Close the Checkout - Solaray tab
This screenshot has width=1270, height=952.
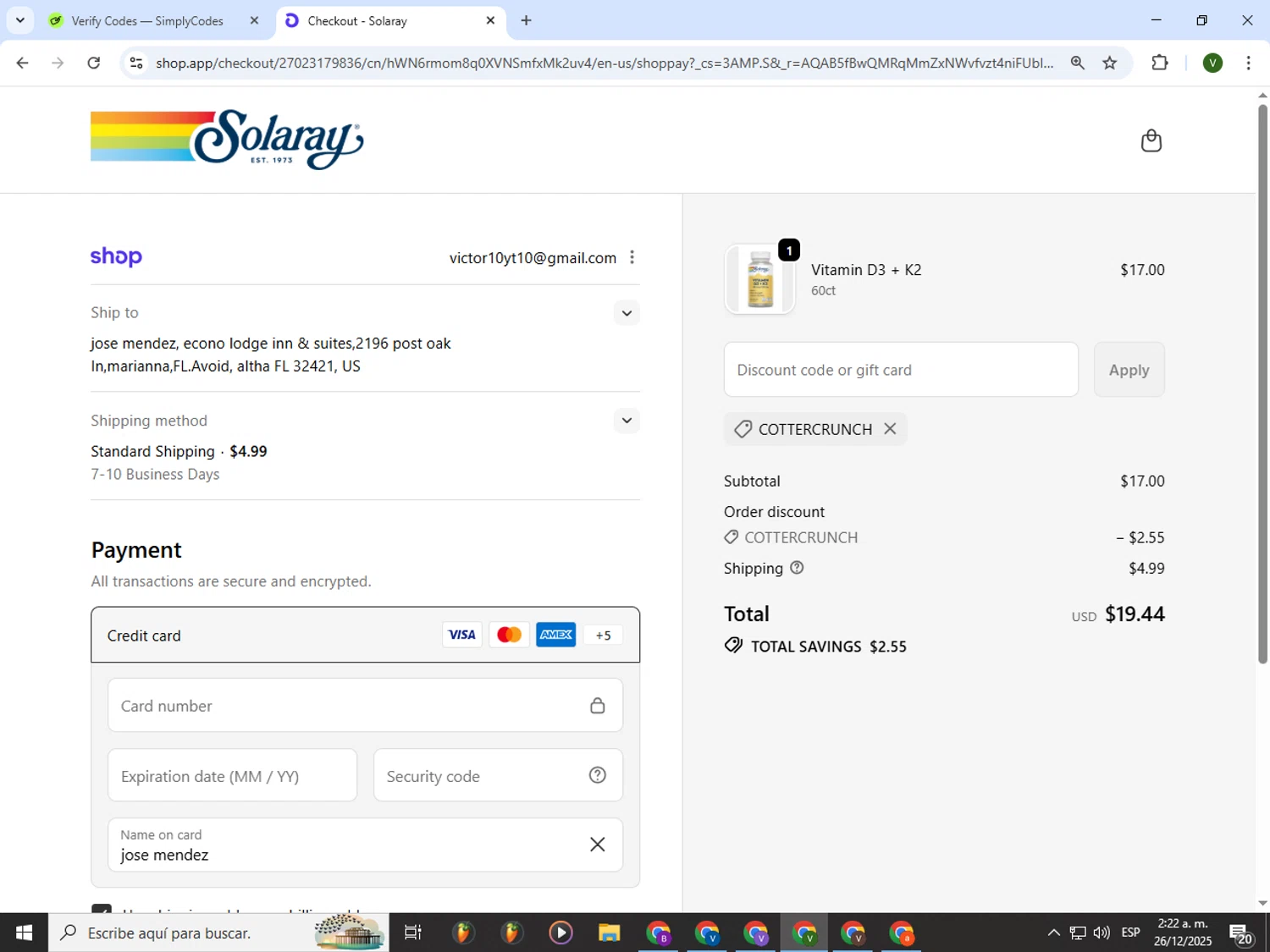point(490,20)
